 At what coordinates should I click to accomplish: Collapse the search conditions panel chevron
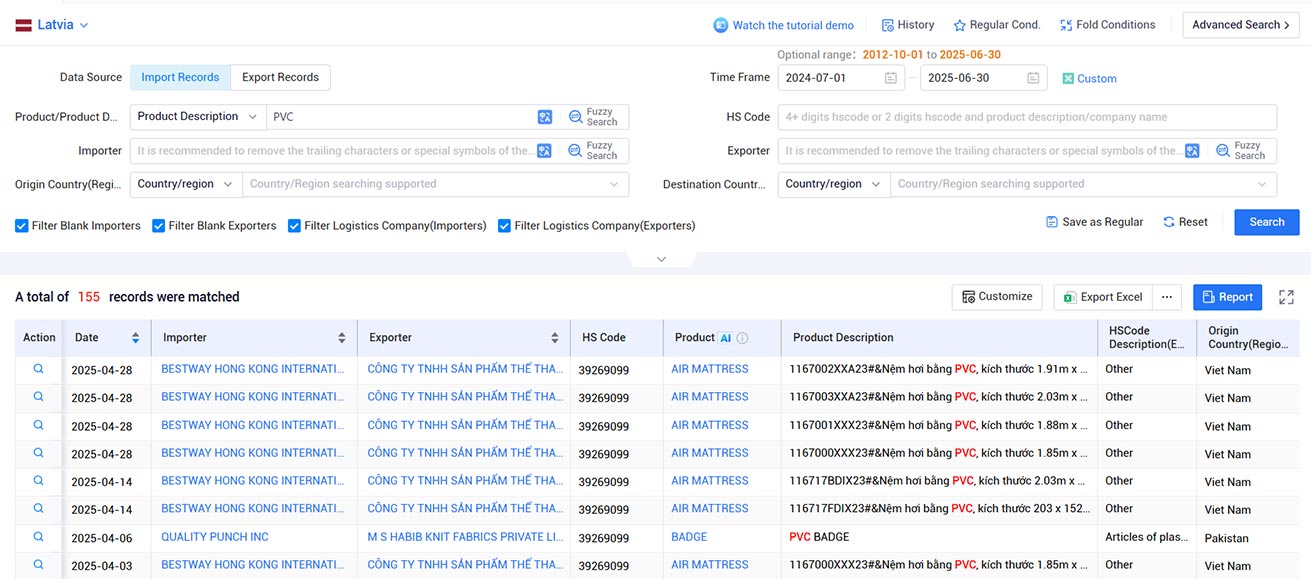pyautogui.click(x=661, y=259)
